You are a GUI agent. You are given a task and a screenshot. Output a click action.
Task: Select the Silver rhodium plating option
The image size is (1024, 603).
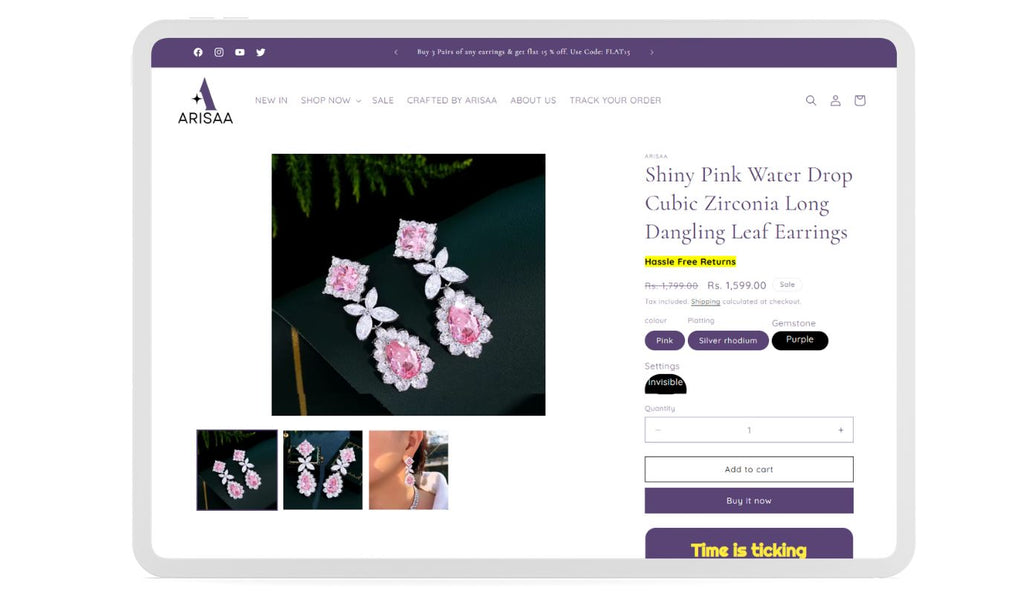pos(728,340)
